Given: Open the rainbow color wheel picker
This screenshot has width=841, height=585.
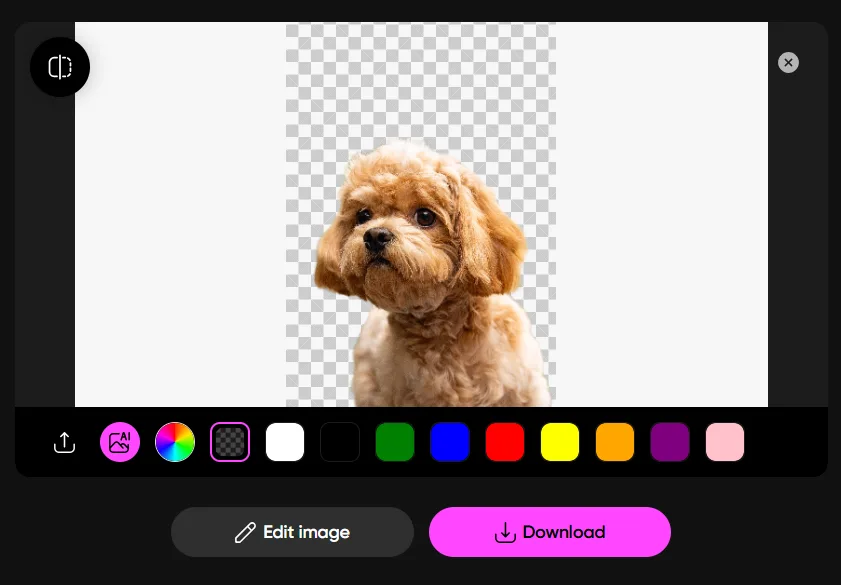Looking at the screenshot, I should pyautogui.click(x=175, y=442).
